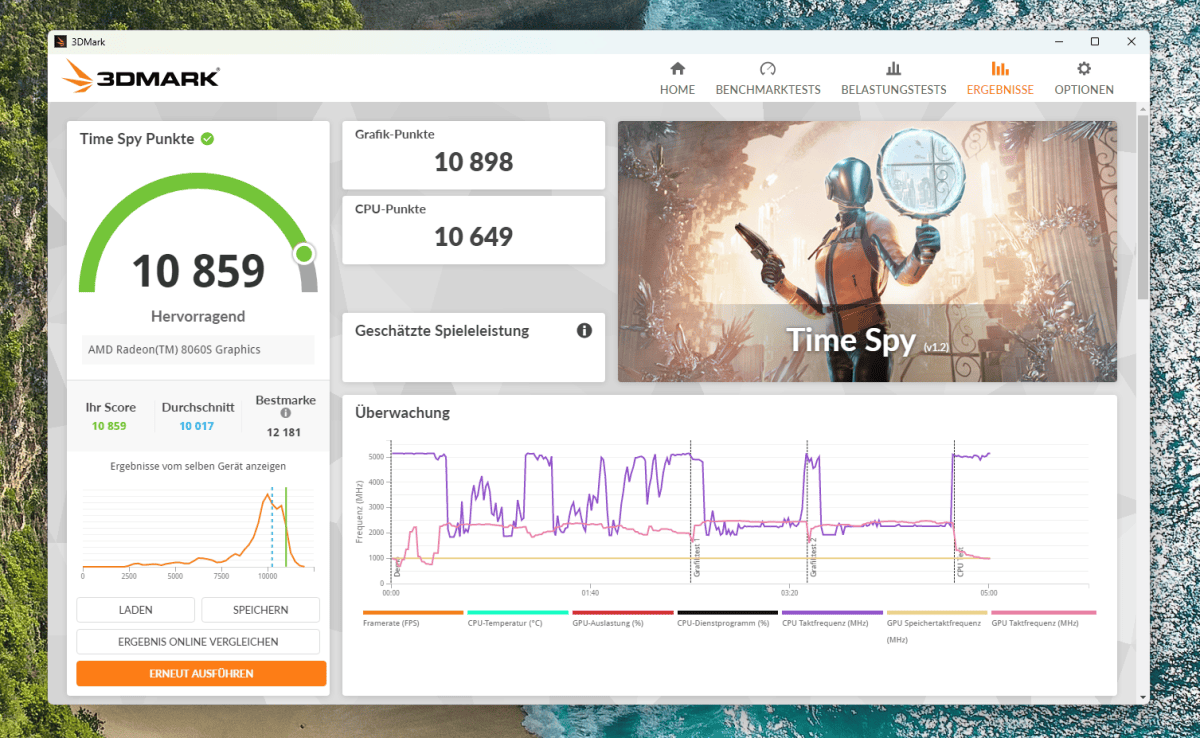
Task: Click AMD Radeon(TM) 8060S Graphics label
Action: tap(174, 350)
